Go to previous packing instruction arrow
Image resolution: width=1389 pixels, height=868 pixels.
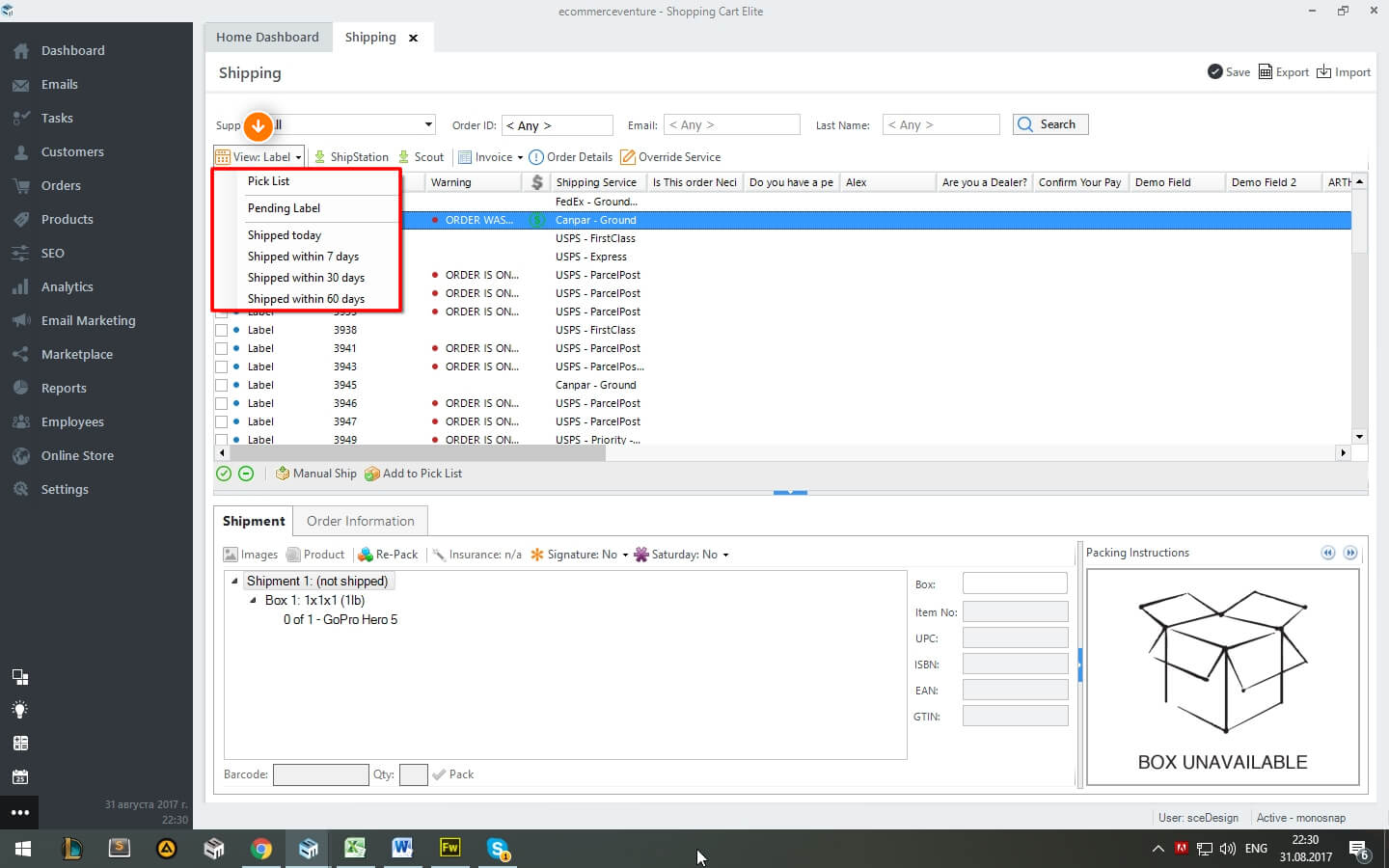[x=1328, y=553]
